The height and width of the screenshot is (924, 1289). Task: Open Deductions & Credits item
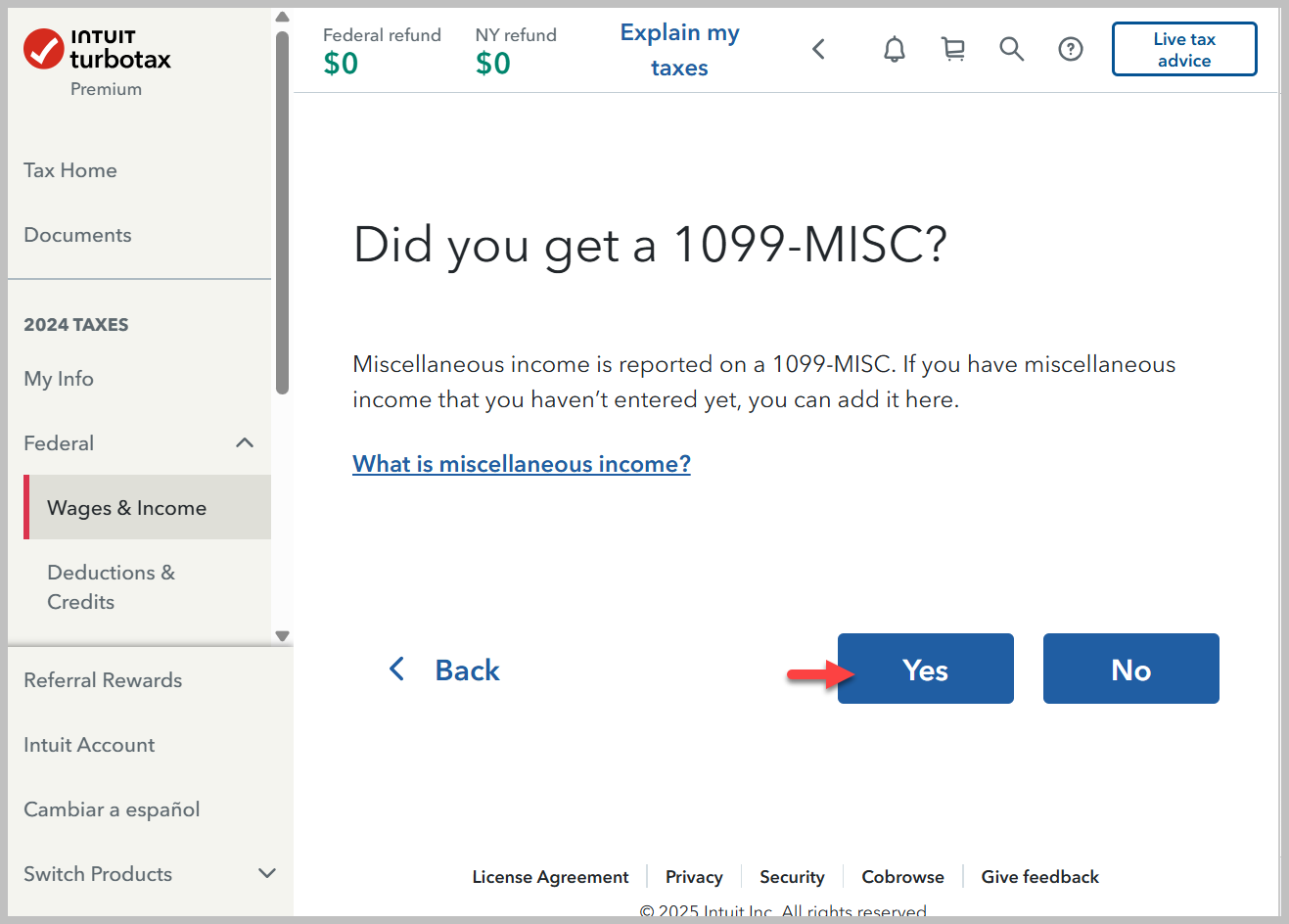pyautogui.click(x=111, y=587)
